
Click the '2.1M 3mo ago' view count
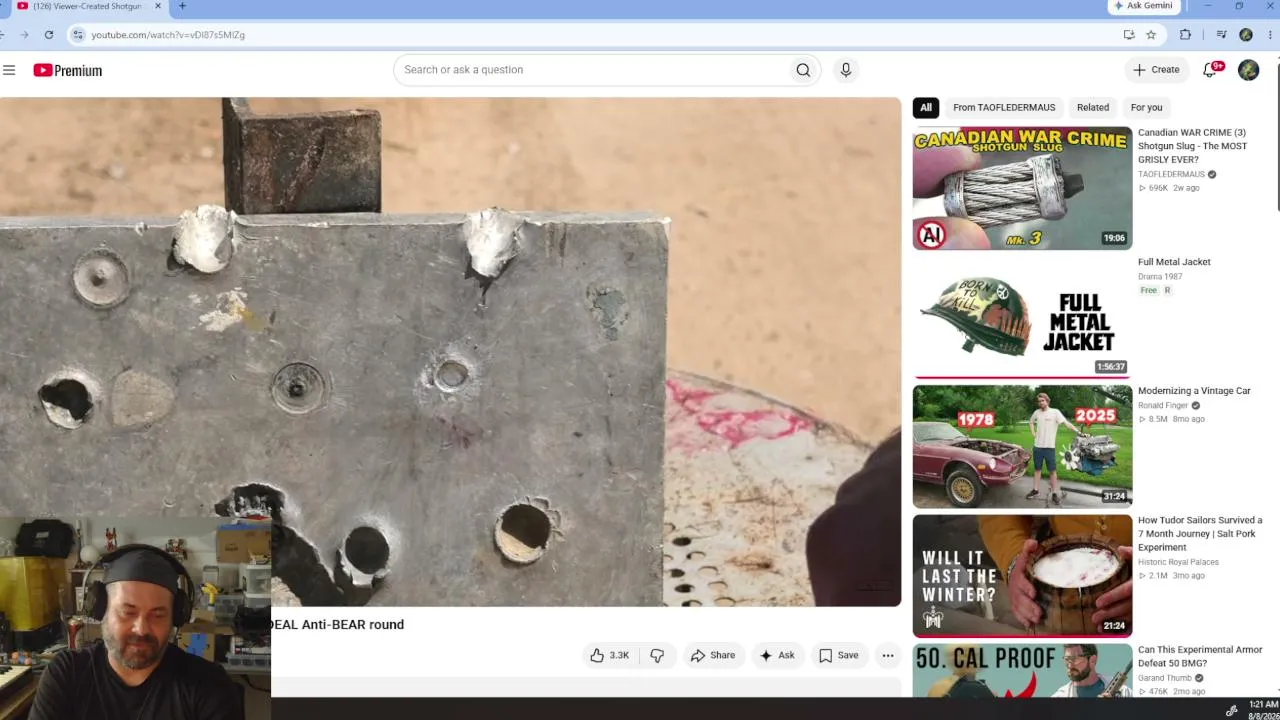[x=1172, y=576]
